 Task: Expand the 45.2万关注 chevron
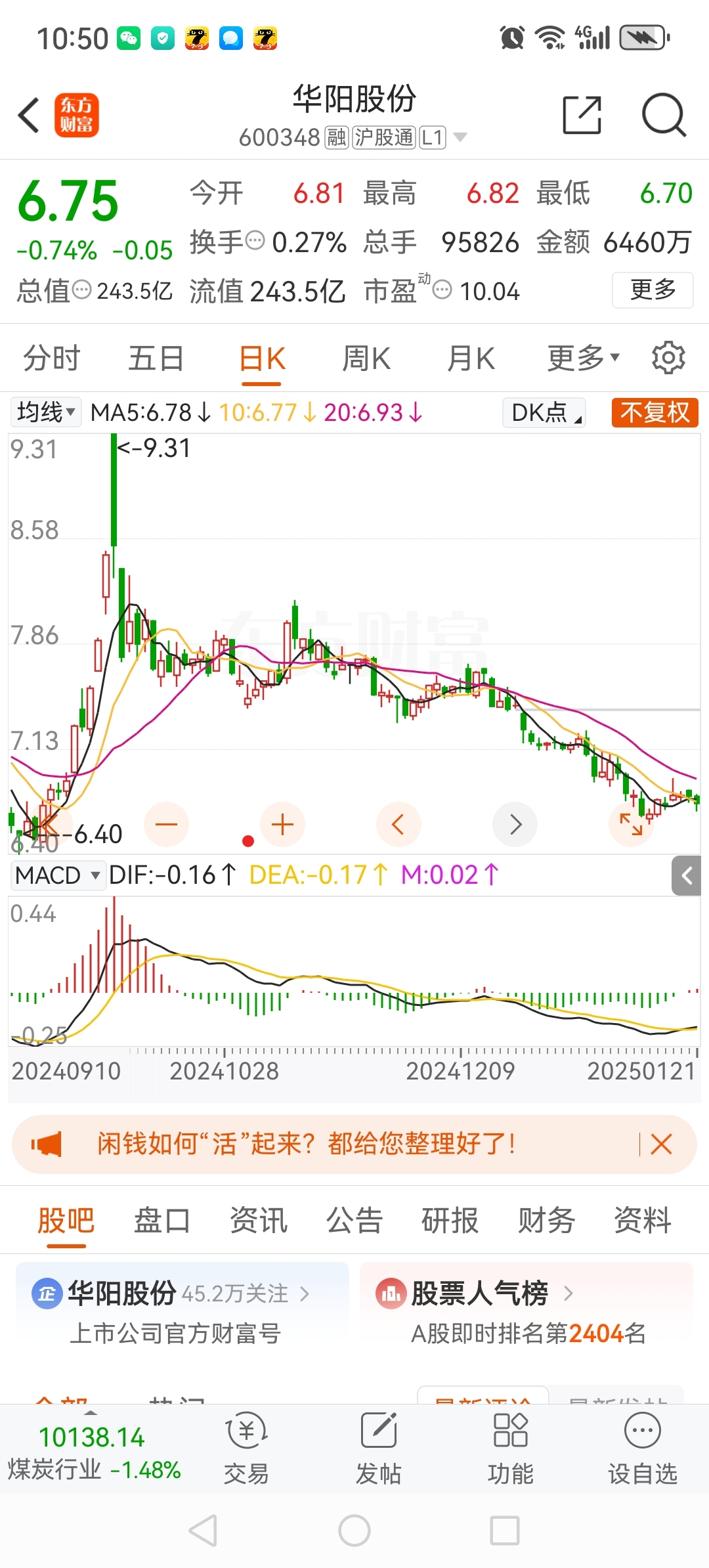point(305,1294)
